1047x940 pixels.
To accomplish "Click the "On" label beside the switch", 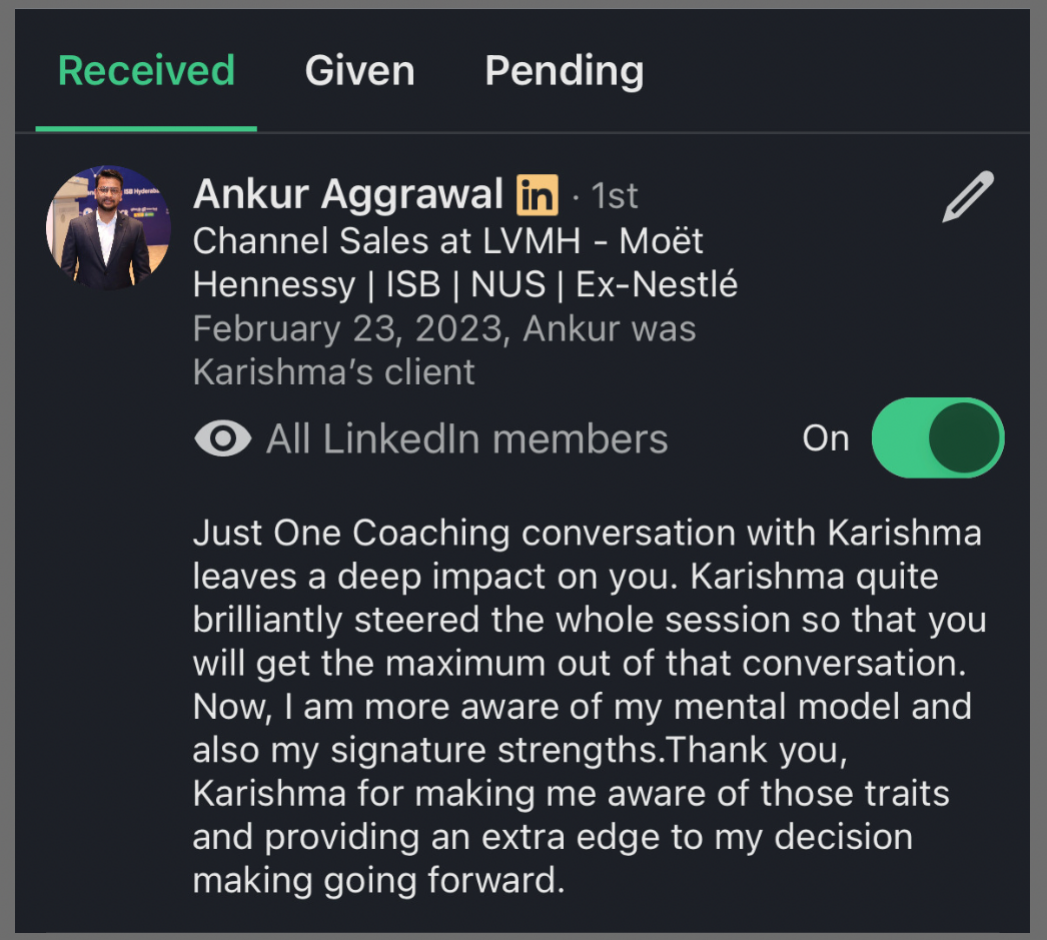I will 825,439.
